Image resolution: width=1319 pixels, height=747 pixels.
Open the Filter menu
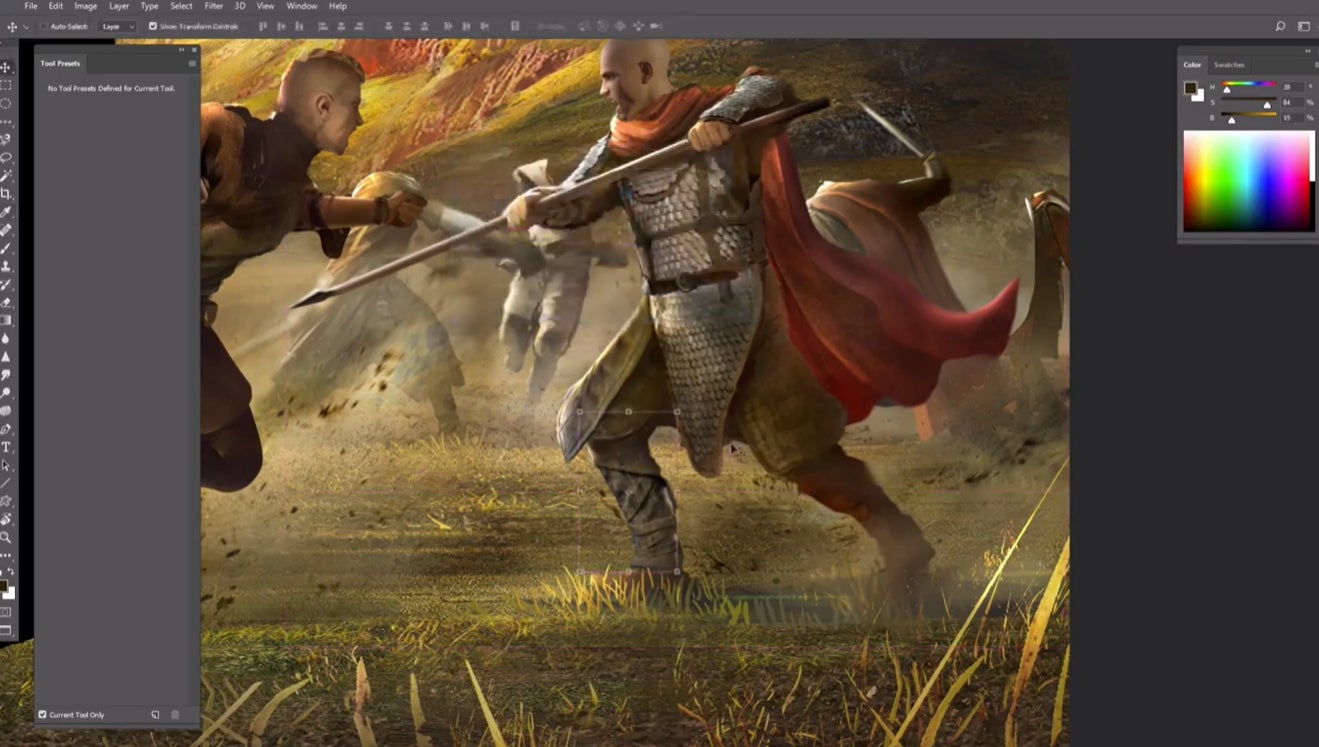[x=213, y=6]
